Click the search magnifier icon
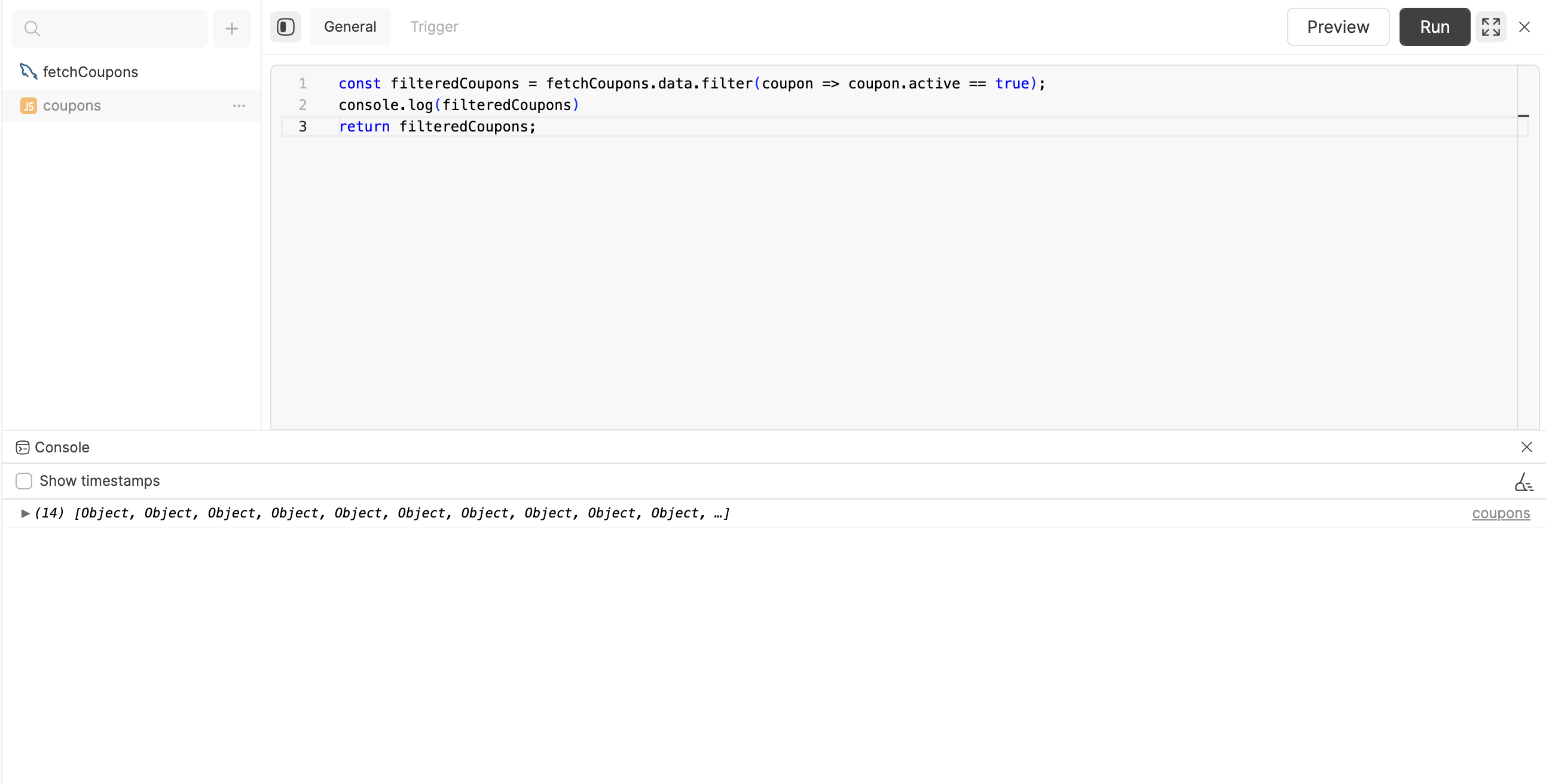Viewport: 1546px width, 784px height. pyautogui.click(x=32, y=28)
